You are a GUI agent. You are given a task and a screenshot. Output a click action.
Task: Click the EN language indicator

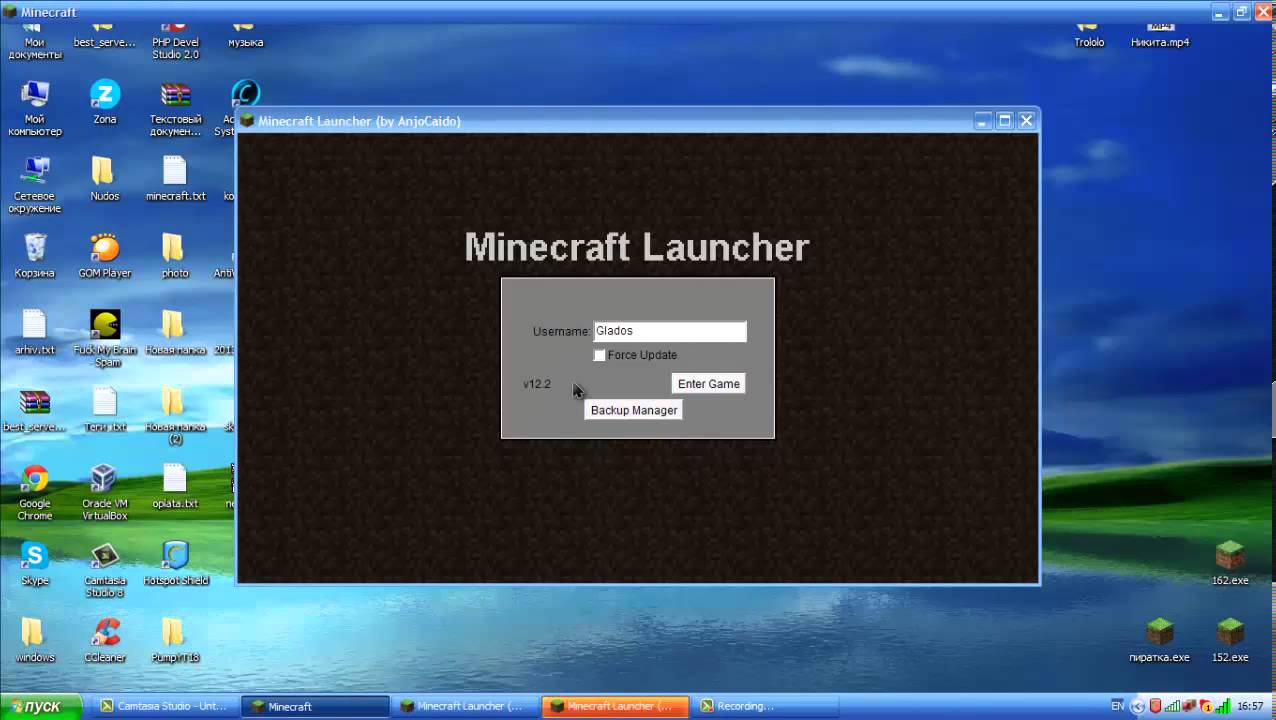[1118, 706]
